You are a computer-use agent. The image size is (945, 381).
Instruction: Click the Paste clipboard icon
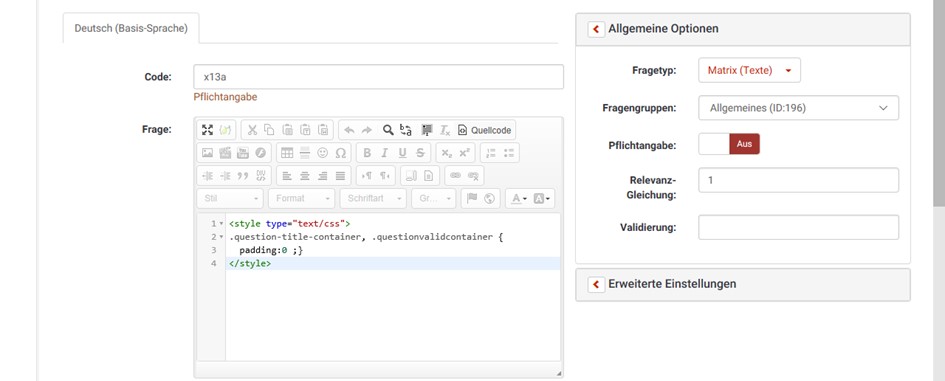[287, 130]
